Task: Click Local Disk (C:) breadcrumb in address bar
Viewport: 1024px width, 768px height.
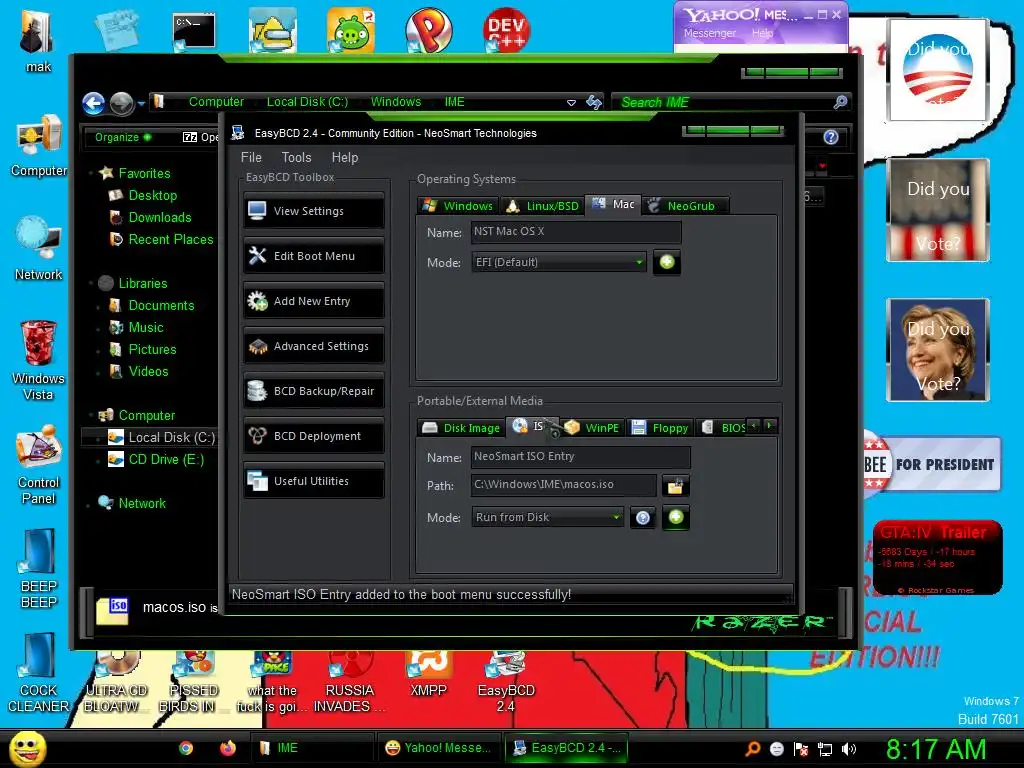Action: (307, 102)
